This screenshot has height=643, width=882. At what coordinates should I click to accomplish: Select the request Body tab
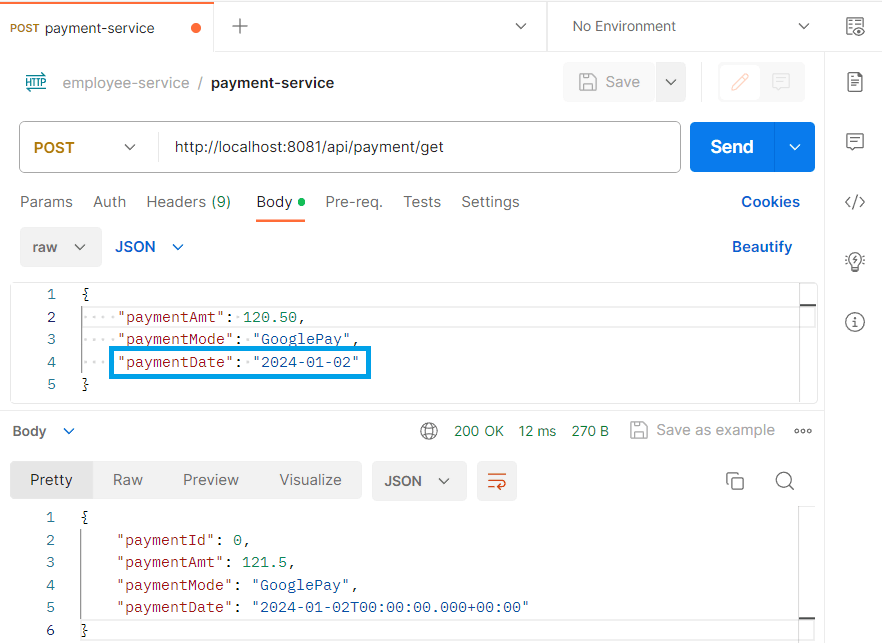(x=280, y=202)
